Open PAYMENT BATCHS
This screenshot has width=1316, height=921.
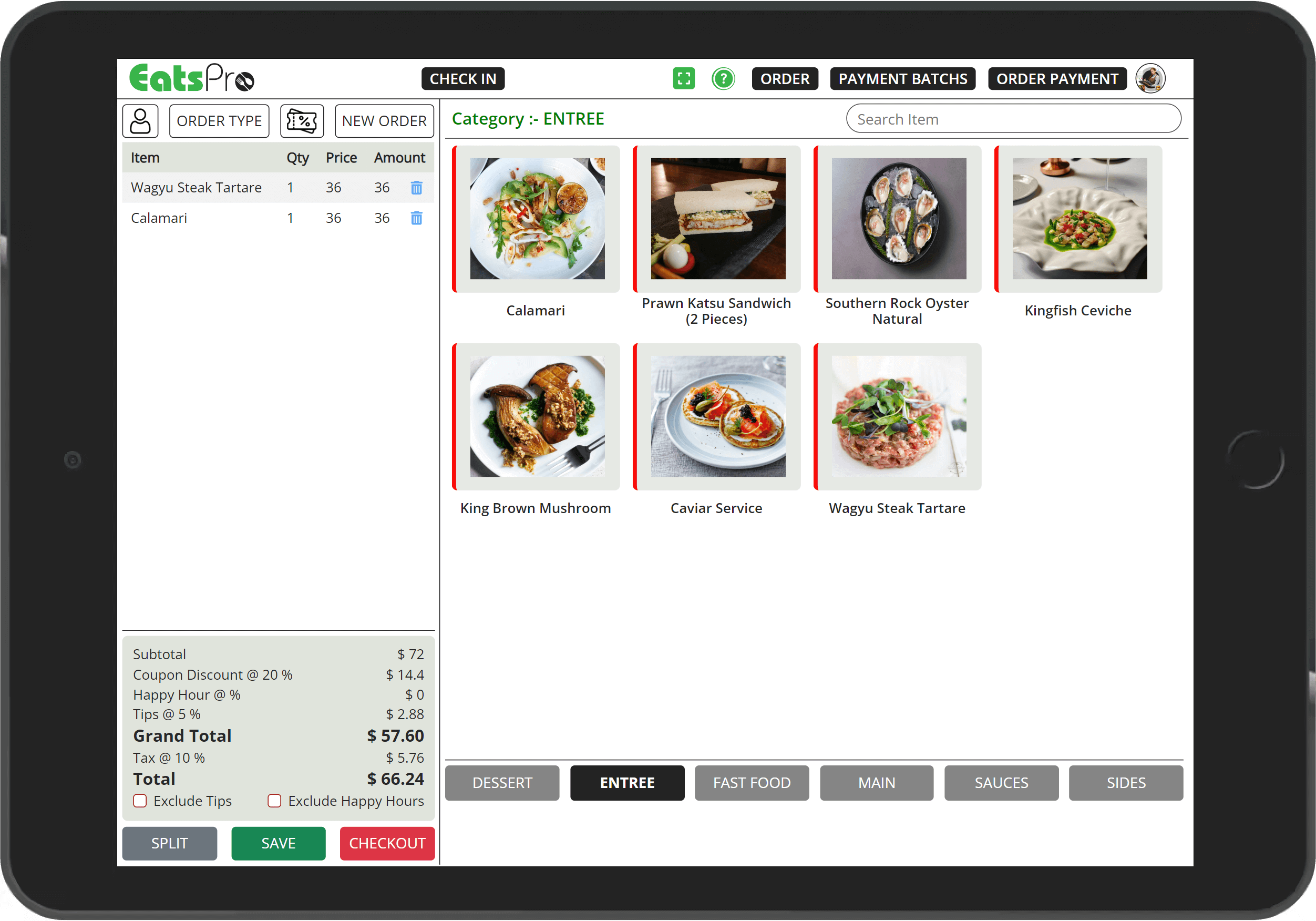click(903, 78)
